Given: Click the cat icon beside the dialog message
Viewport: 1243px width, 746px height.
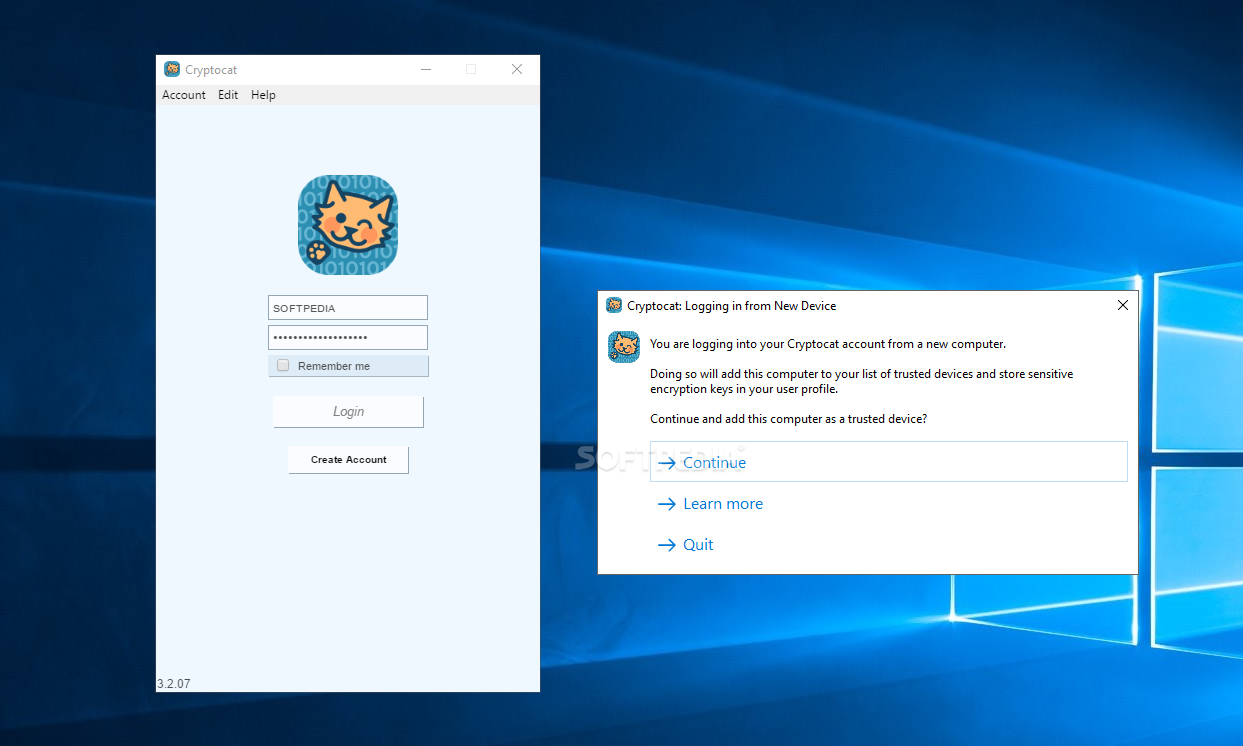Looking at the screenshot, I should pyautogui.click(x=624, y=347).
